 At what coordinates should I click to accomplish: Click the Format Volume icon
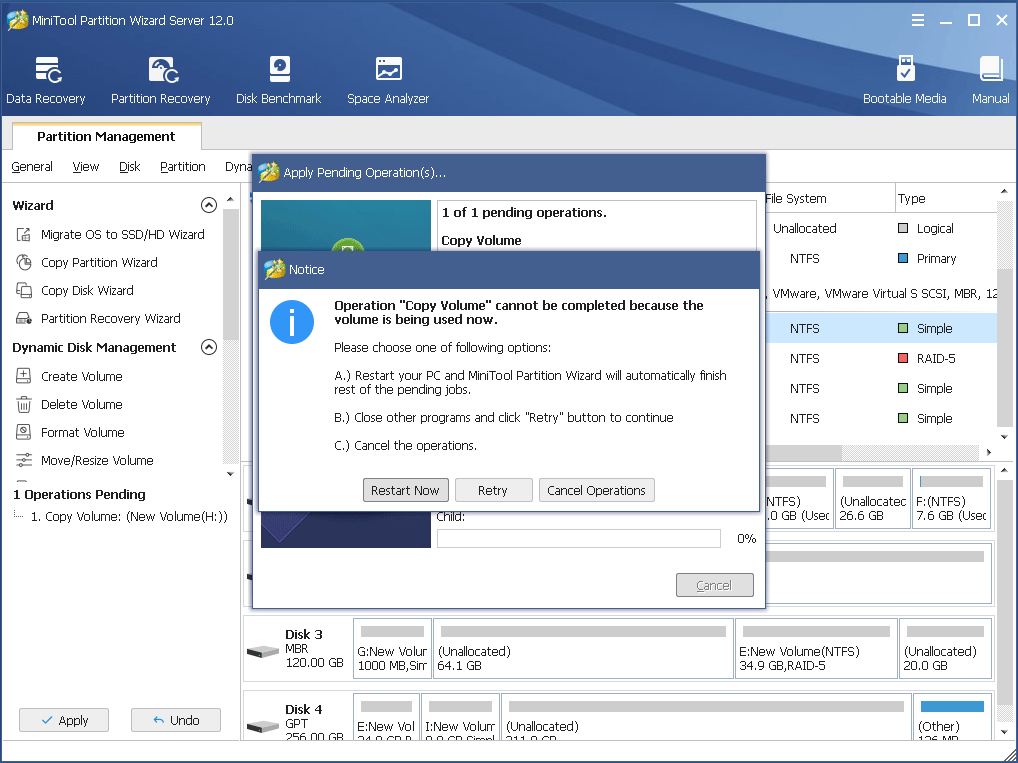click(x=24, y=432)
